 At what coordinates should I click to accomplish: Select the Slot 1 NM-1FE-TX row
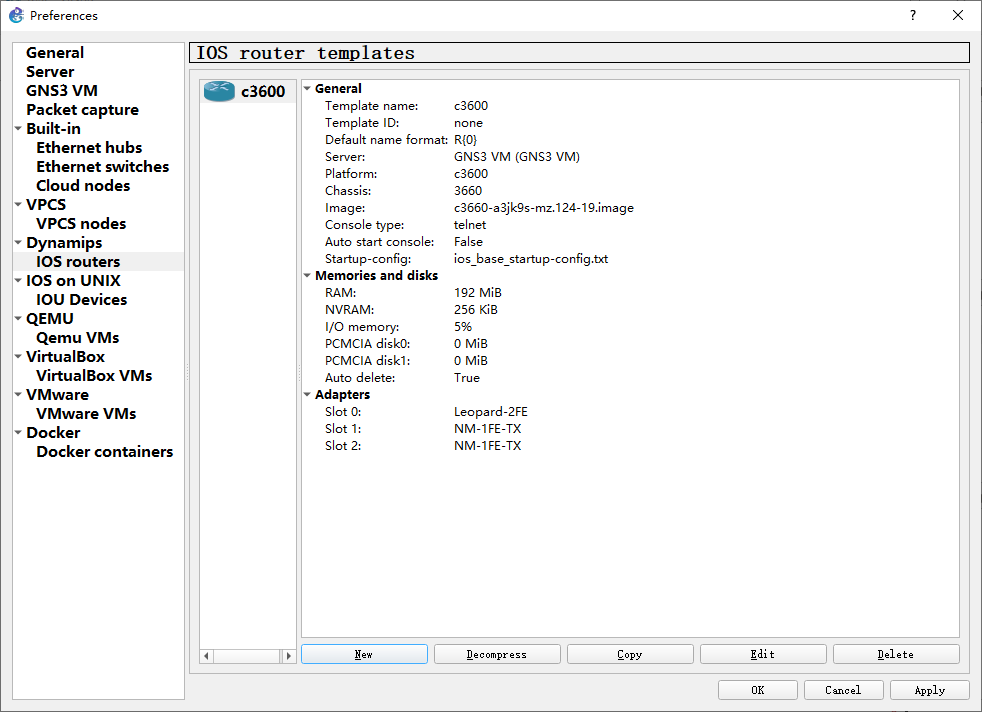click(630, 428)
